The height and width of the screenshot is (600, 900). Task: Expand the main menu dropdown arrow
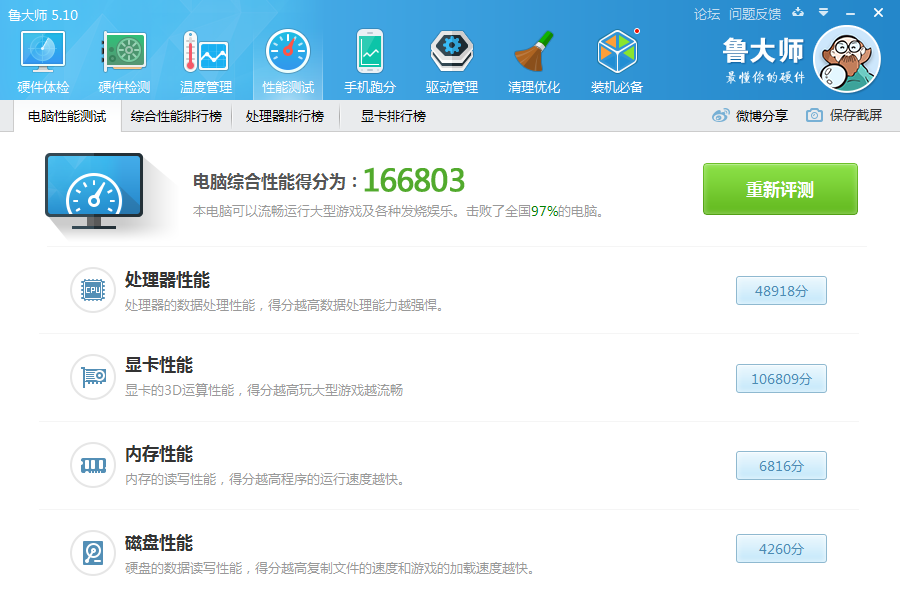tap(823, 13)
